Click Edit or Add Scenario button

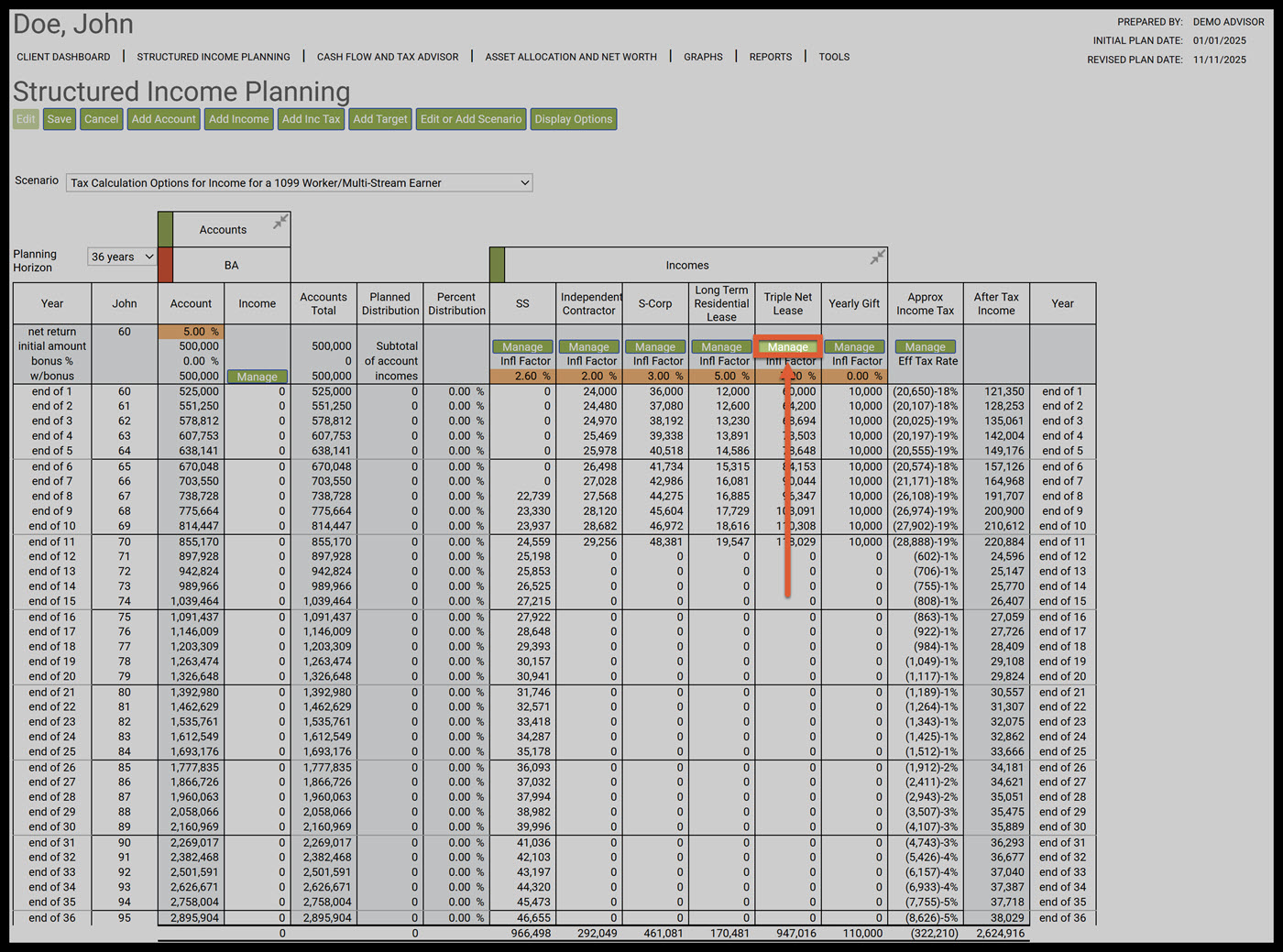pos(471,119)
